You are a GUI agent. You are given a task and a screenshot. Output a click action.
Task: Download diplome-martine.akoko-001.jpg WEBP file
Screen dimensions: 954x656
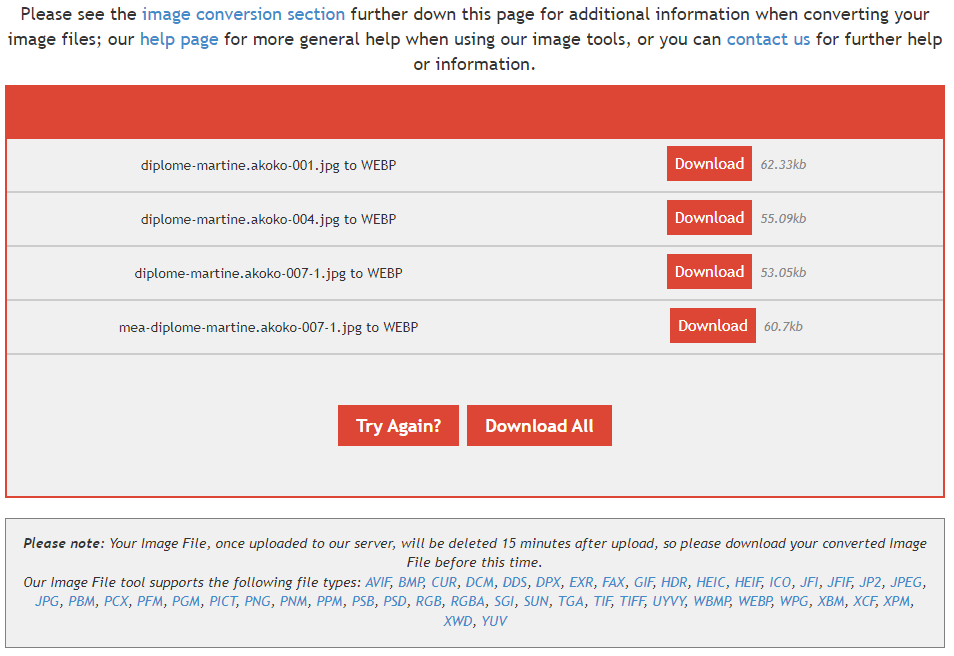pos(709,164)
